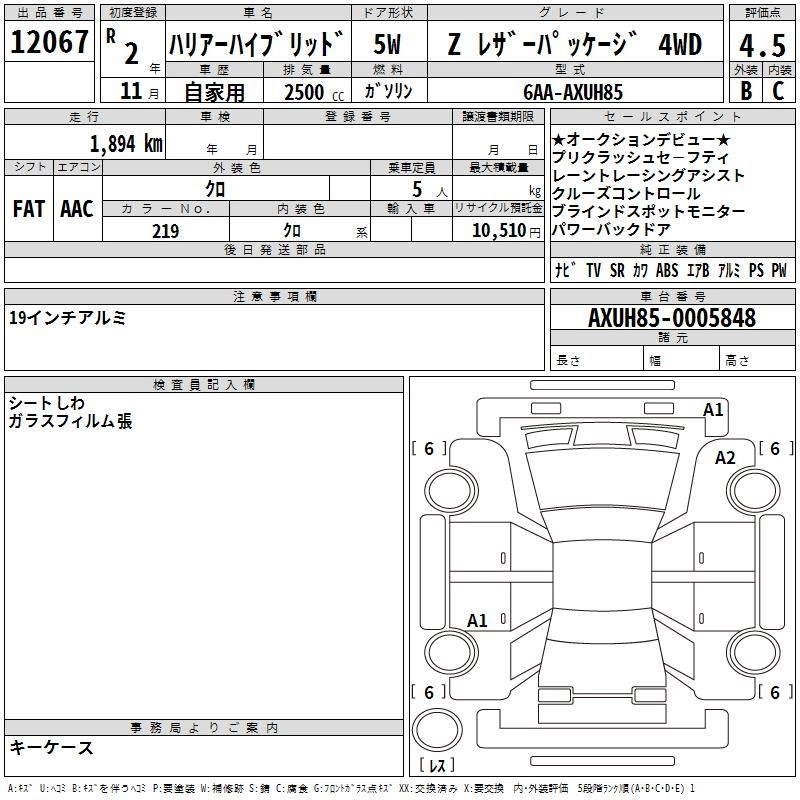
Task: Click the chassis number AXUH85-0005848
Action: pos(671,318)
